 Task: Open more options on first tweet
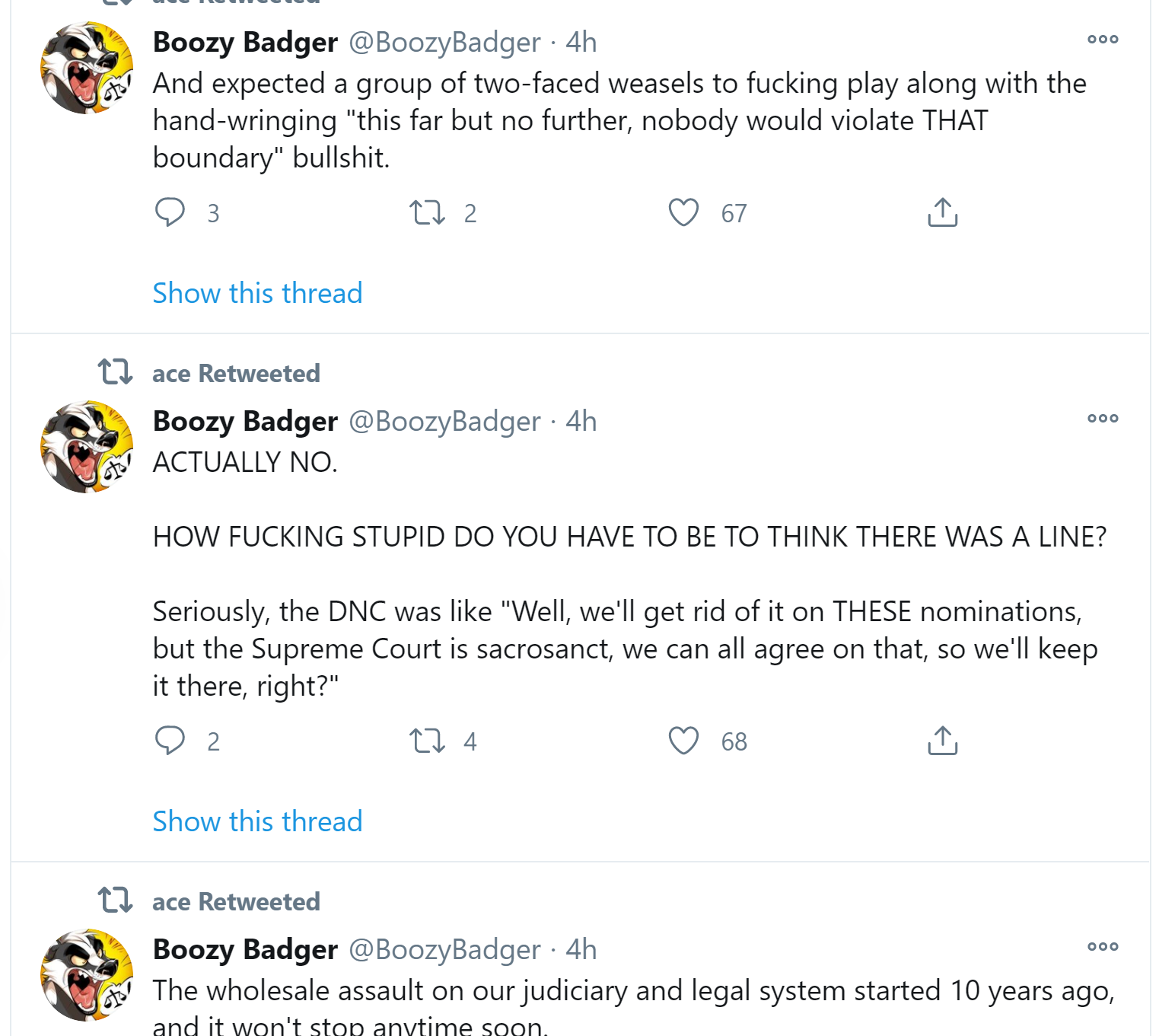click(1103, 40)
